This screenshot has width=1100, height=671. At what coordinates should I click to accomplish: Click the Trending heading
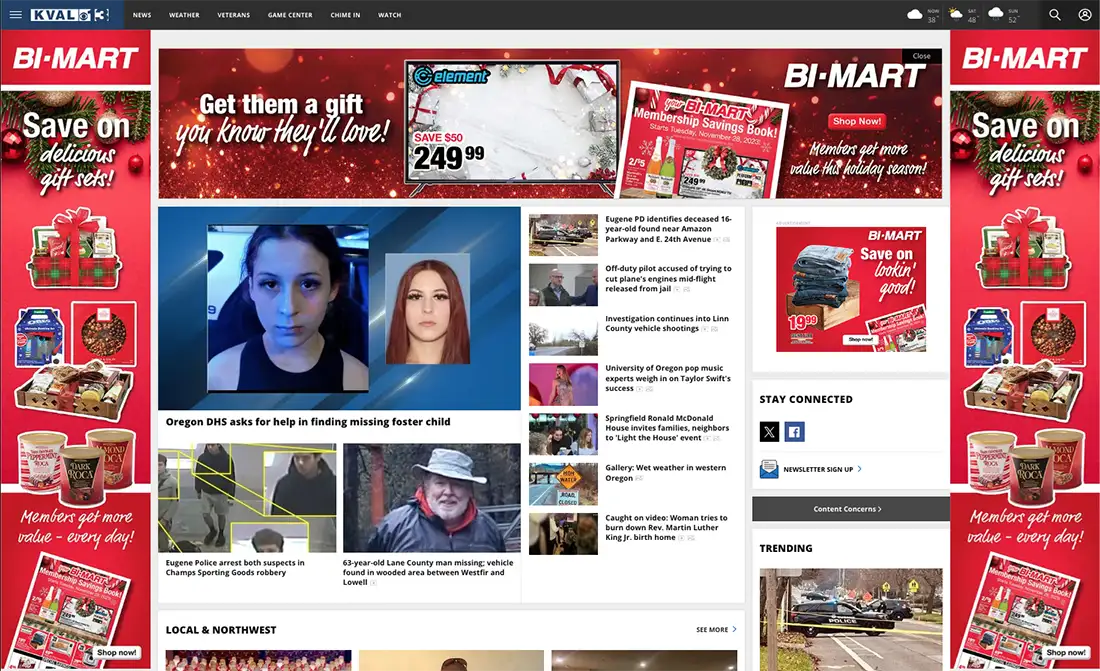[786, 548]
